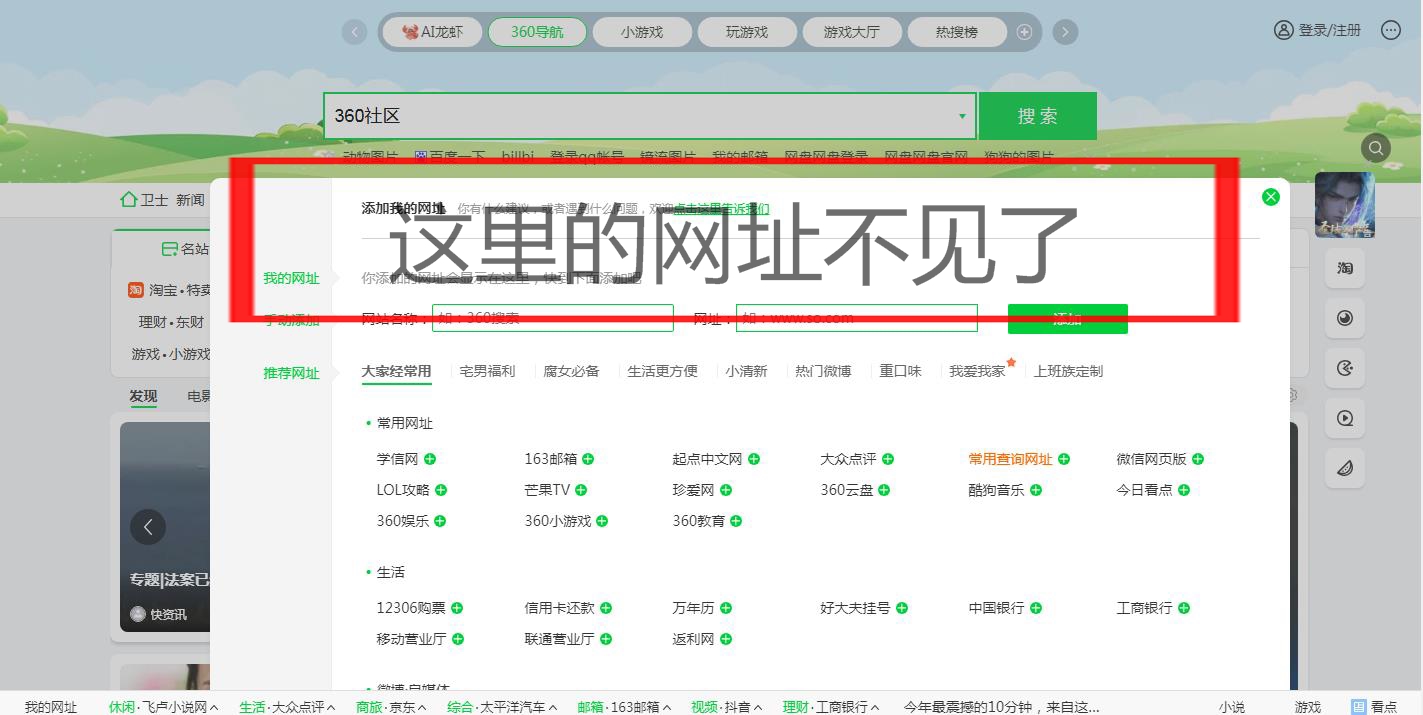
Task: Add 学信网 with its green plus icon
Action: point(430,459)
